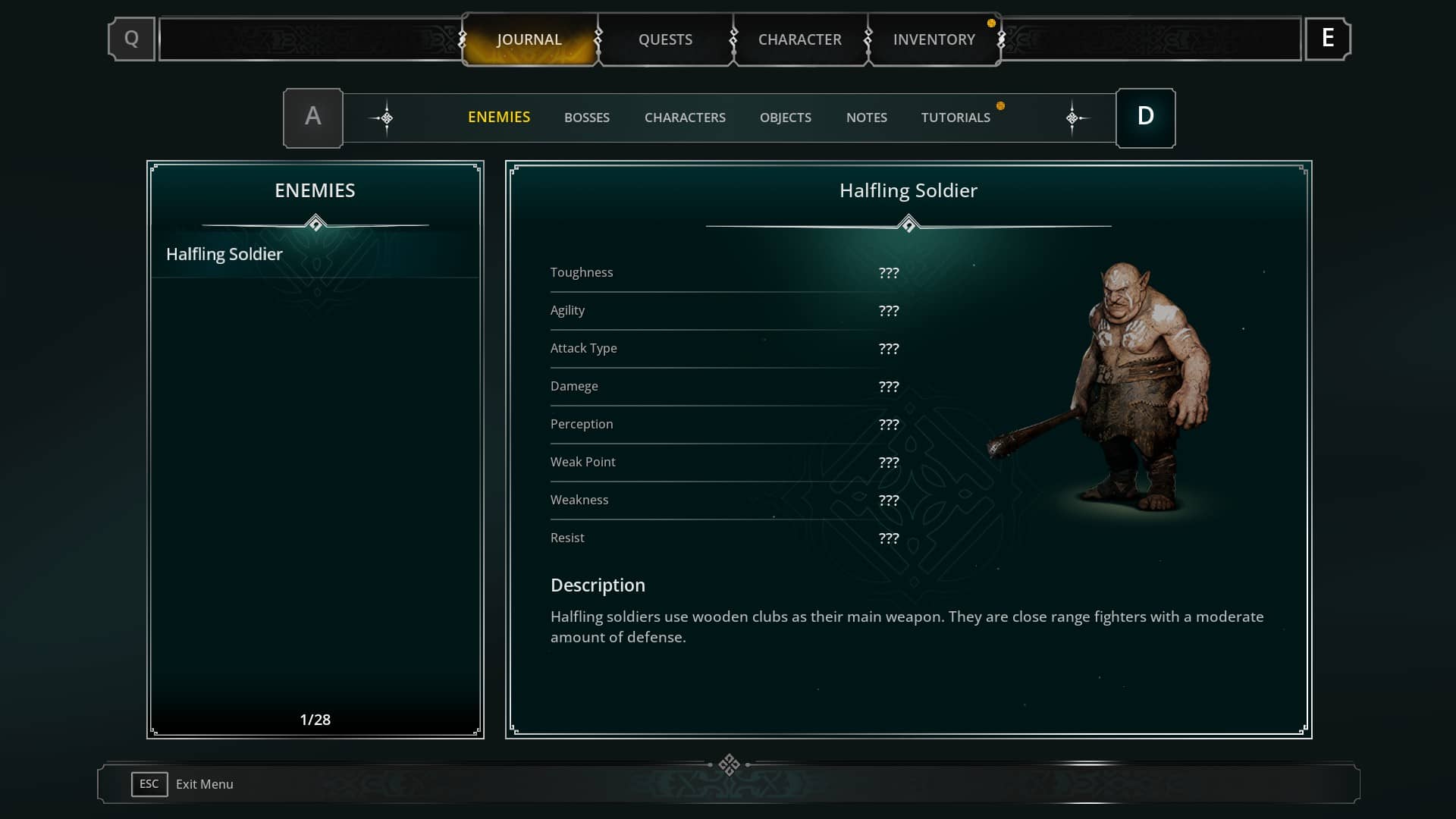Click Exit Menu
The height and width of the screenshot is (819, 1456).
pyautogui.click(x=205, y=784)
